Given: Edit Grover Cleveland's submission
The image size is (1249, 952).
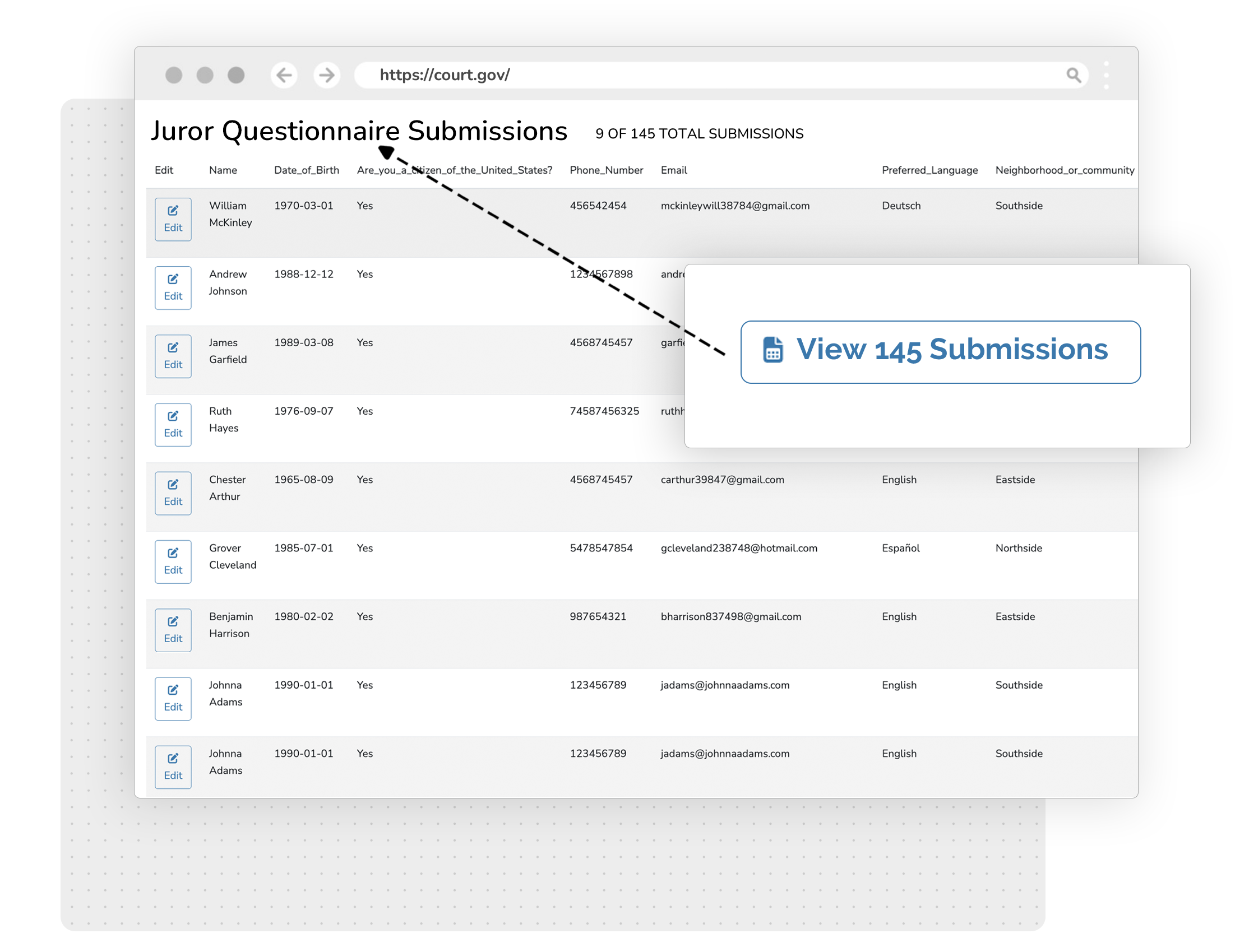Looking at the screenshot, I should pyautogui.click(x=173, y=562).
